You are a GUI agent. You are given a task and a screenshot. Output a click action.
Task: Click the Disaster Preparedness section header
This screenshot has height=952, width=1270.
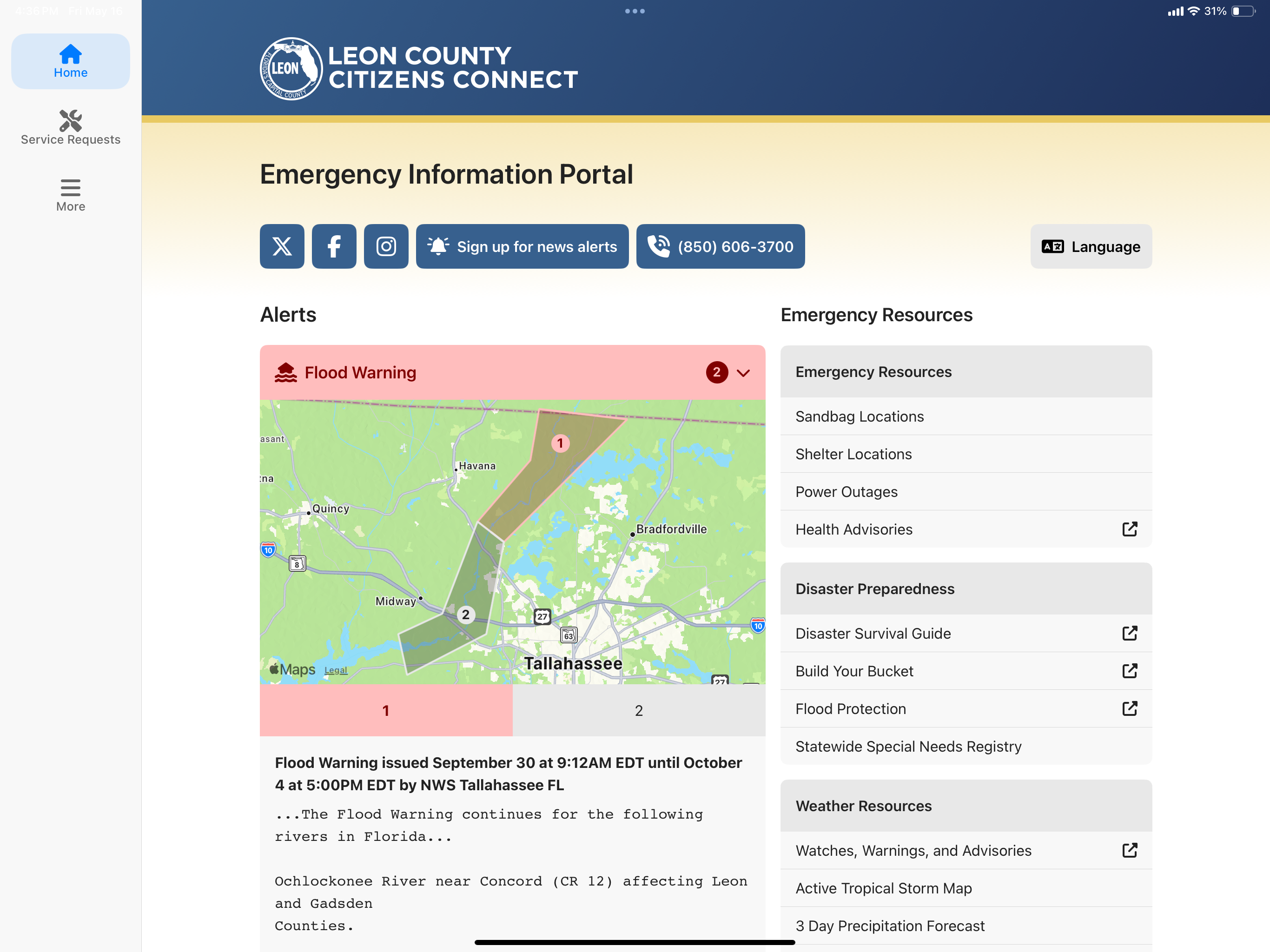[966, 588]
